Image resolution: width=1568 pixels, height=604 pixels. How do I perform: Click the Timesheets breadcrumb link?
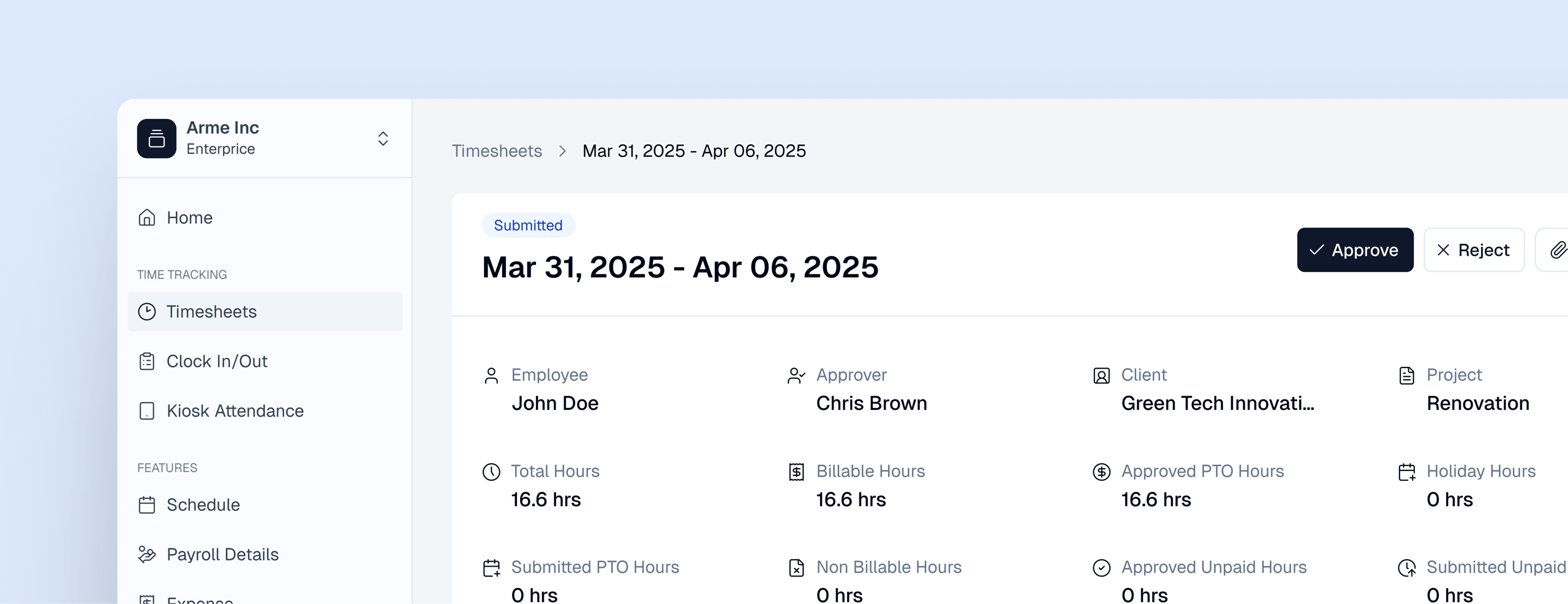(497, 151)
